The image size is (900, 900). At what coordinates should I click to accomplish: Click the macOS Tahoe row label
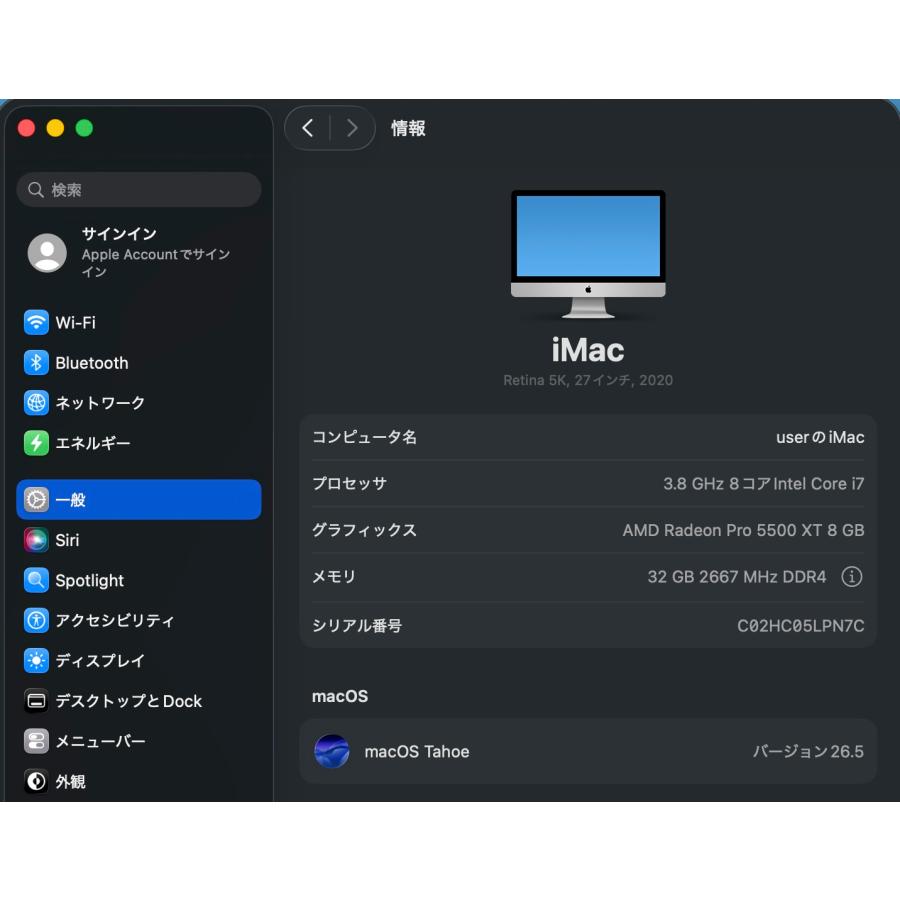417,751
